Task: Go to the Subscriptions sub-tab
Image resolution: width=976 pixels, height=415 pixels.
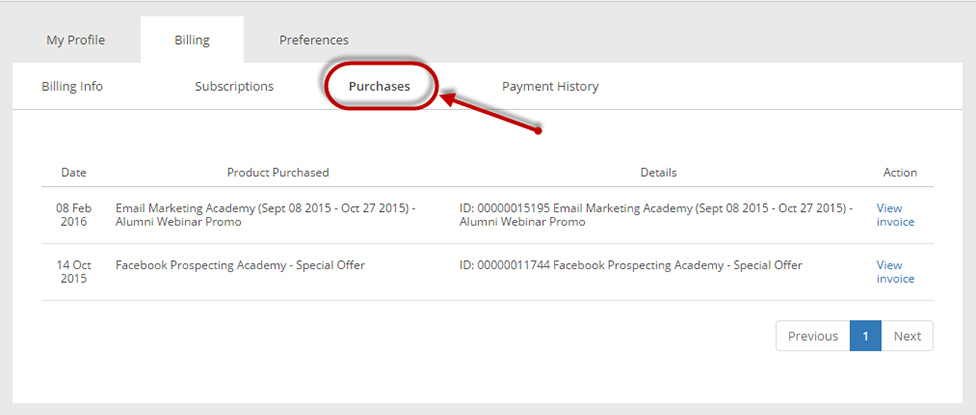Action: coord(234,86)
